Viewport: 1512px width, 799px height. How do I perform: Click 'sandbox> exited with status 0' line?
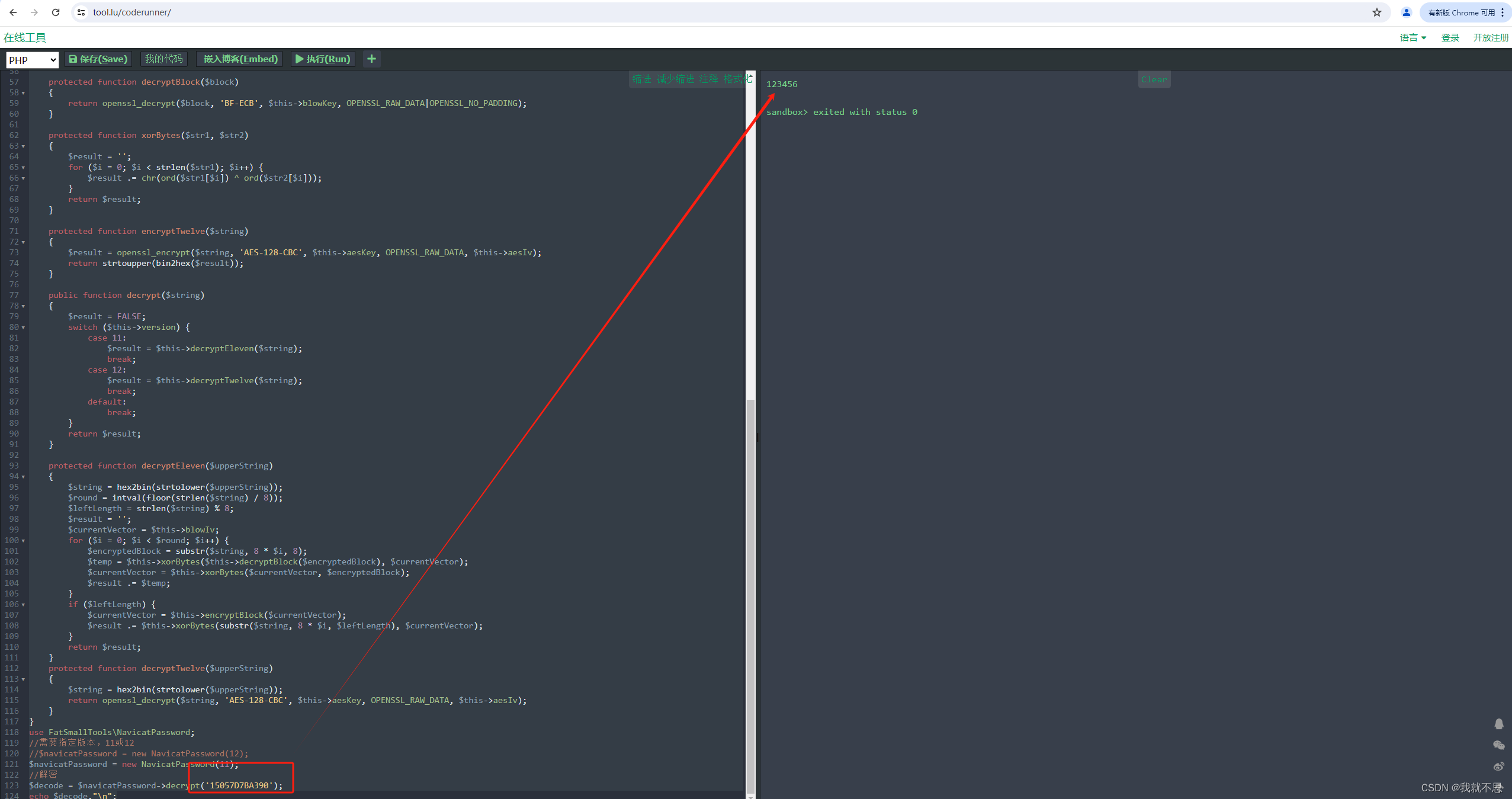coord(842,112)
